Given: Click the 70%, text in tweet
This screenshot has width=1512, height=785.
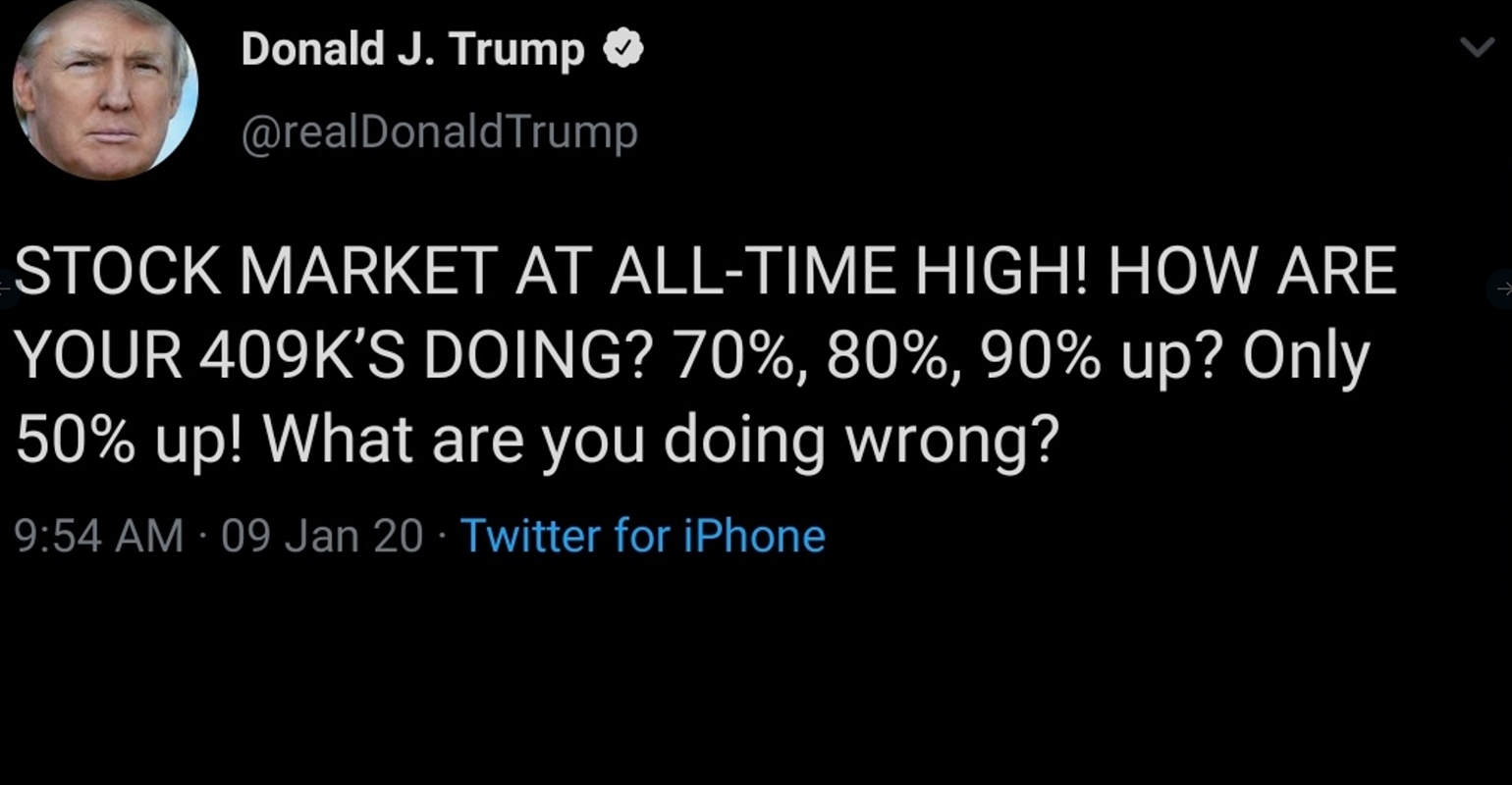Looking at the screenshot, I should point(739,357).
